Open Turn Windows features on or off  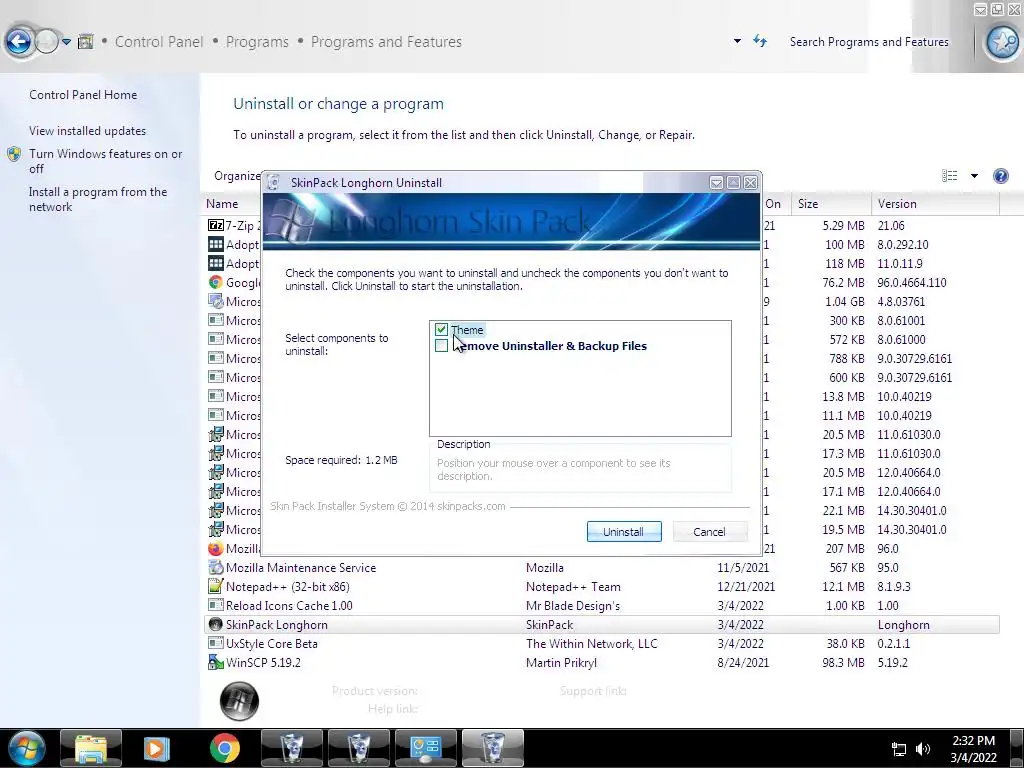coord(105,161)
